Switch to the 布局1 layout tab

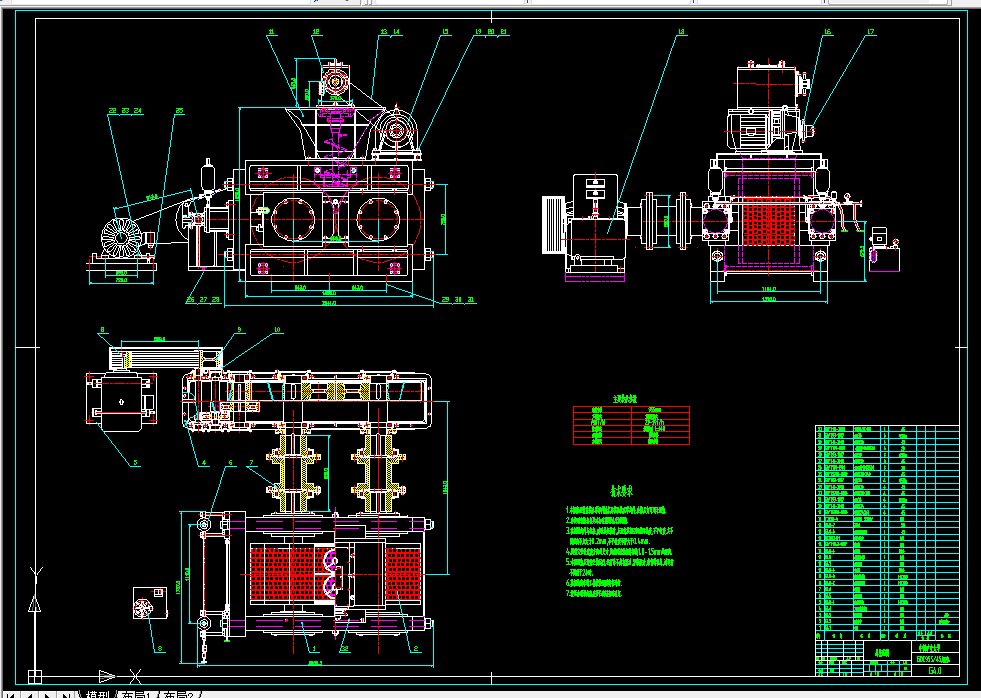pyautogui.click(x=136, y=695)
